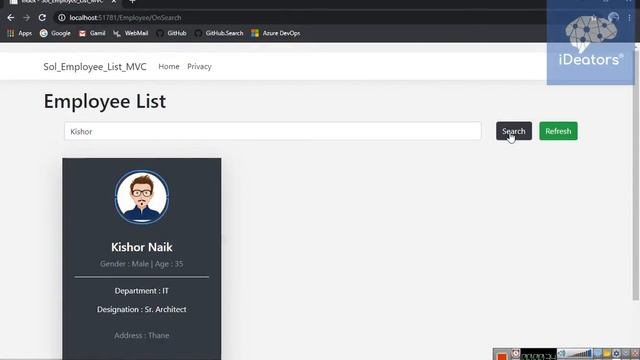Go to the Home nav link

tap(169, 67)
